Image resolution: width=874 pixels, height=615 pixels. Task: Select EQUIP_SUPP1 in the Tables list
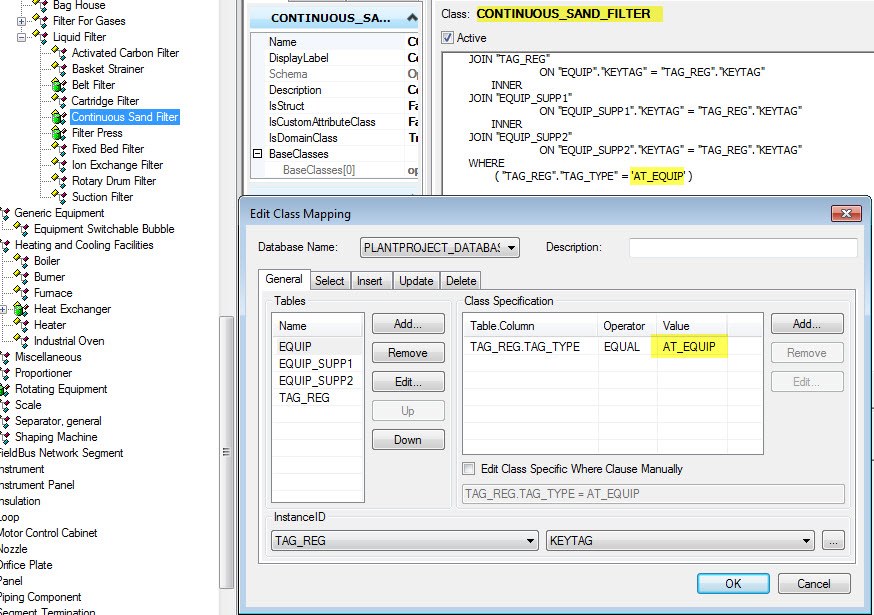point(317,364)
